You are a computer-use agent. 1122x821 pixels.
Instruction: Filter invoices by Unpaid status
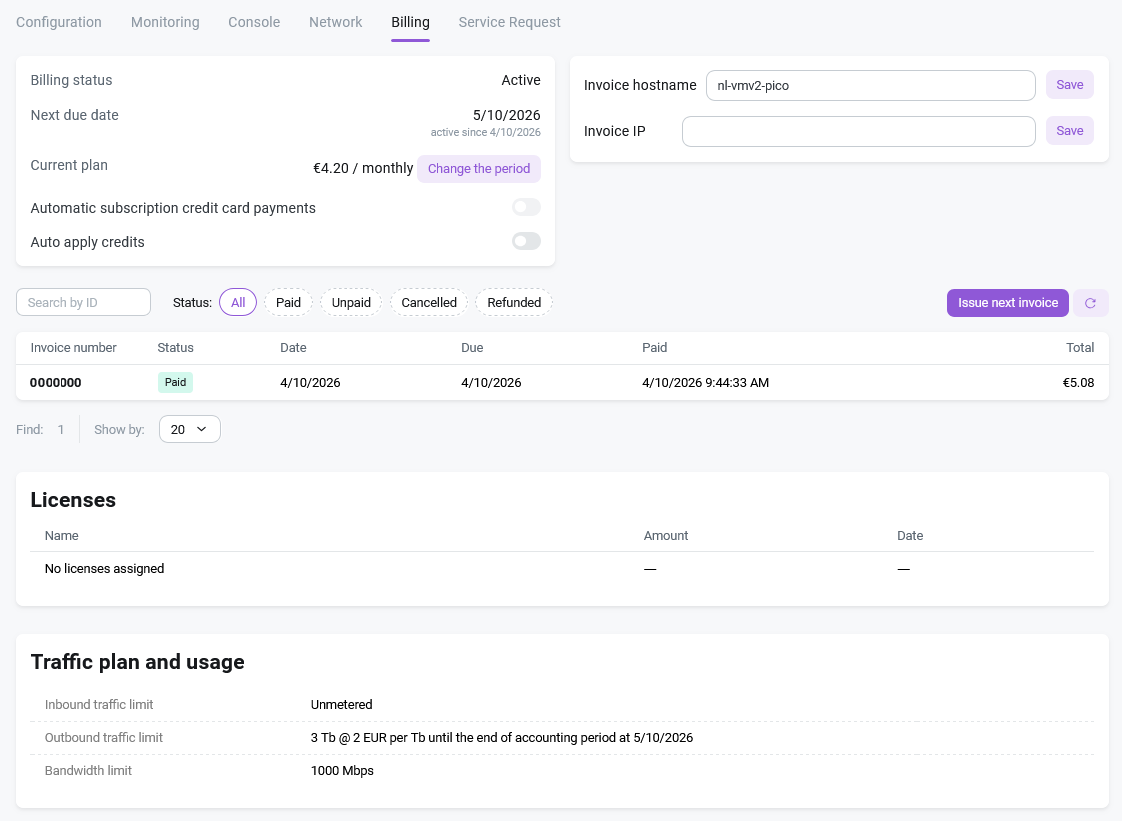click(x=351, y=302)
